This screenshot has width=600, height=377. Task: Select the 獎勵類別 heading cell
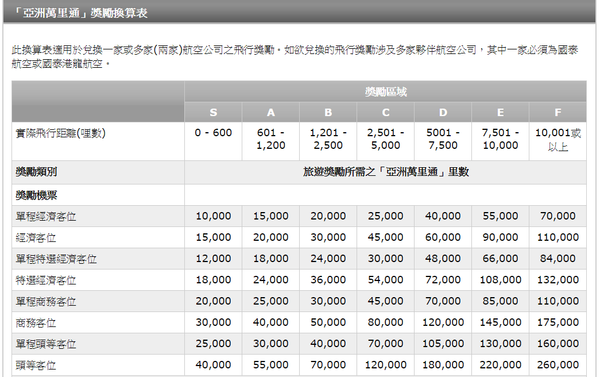point(98,172)
